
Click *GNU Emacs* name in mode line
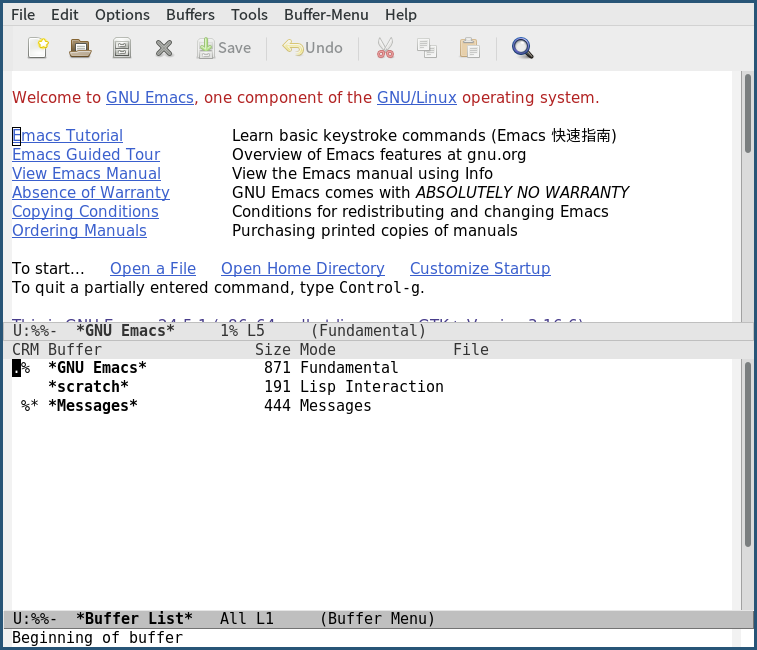point(126,331)
